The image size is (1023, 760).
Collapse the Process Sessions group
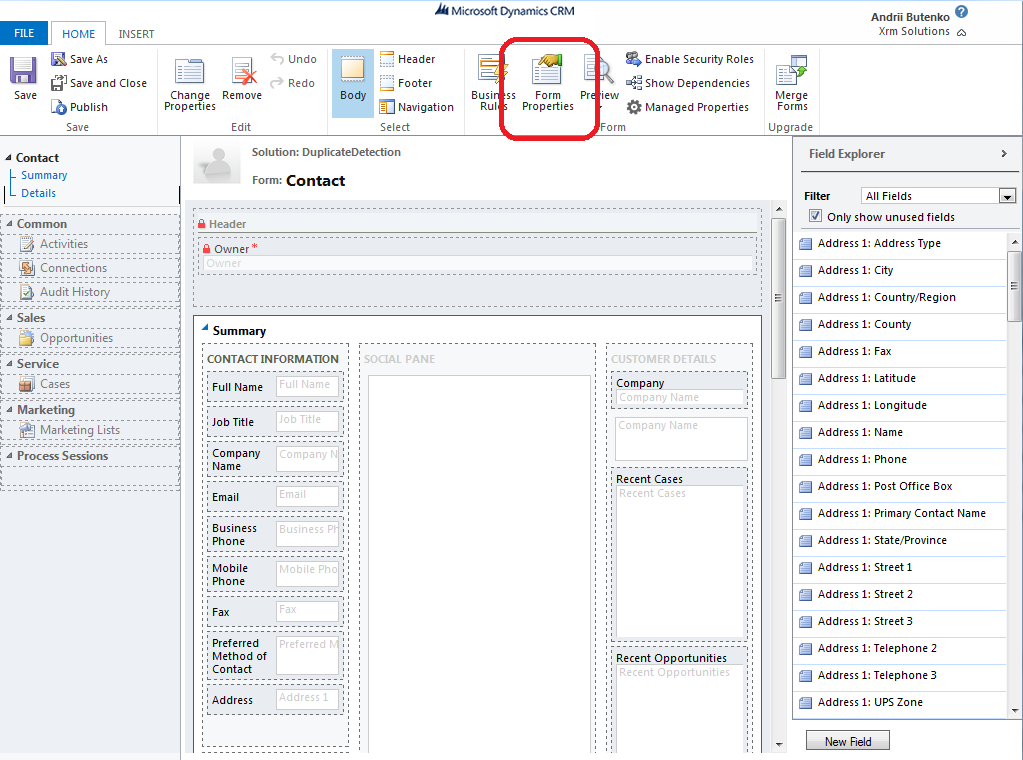(9, 455)
